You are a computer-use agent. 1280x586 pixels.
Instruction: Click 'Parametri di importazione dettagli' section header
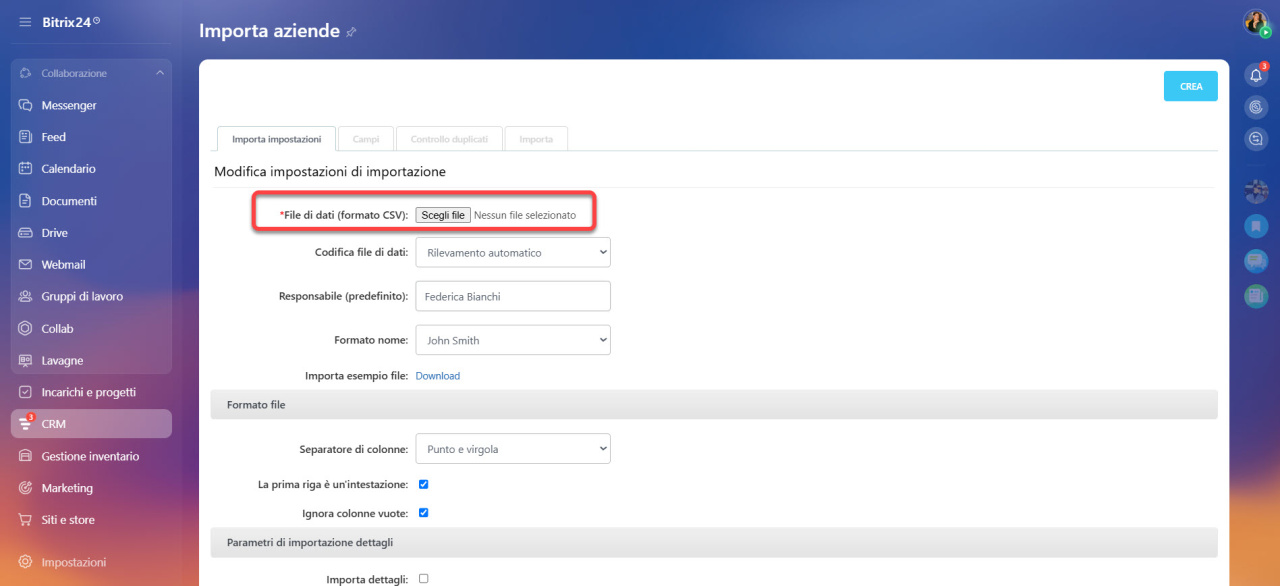pyautogui.click(x=714, y=542)
